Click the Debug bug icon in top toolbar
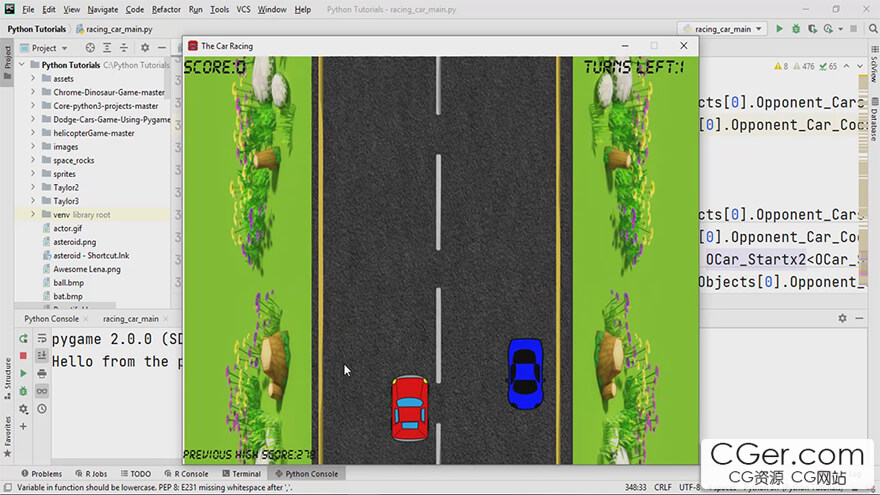 [x=796, y=29]
